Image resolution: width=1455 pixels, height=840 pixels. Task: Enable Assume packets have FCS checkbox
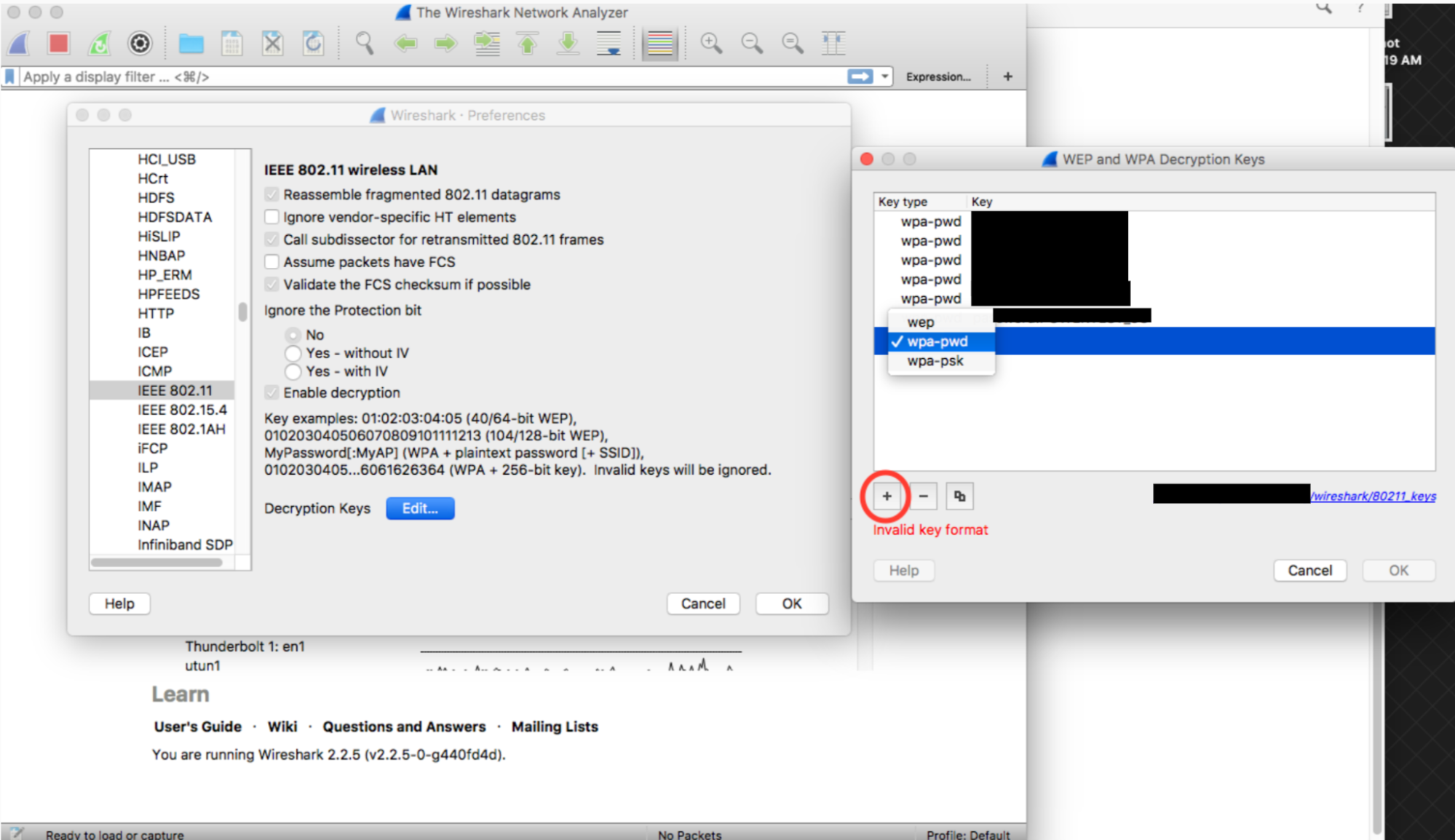272,262
